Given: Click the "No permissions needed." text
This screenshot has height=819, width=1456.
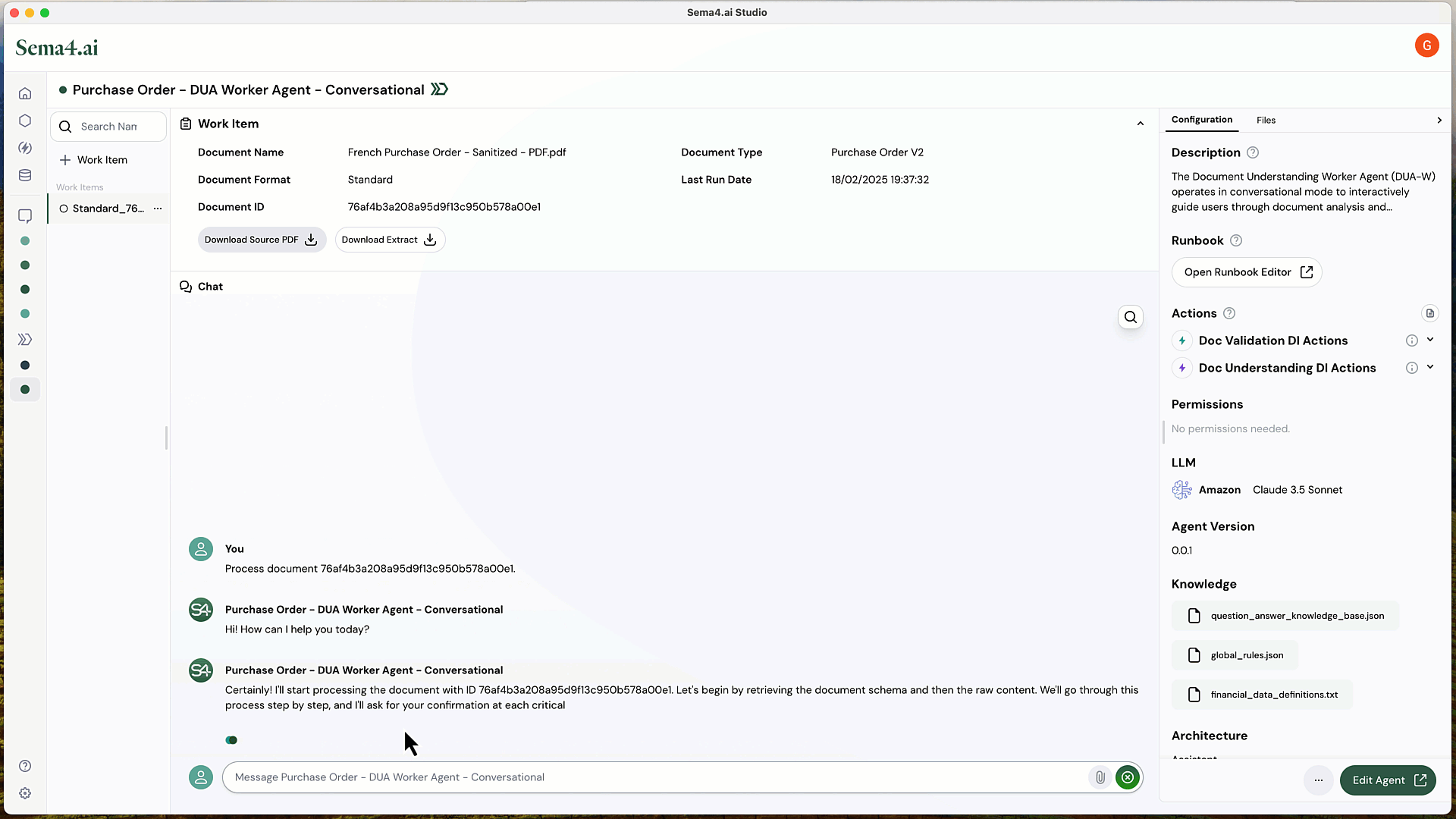Looking at the screenshot, I should click(1230, 429).
